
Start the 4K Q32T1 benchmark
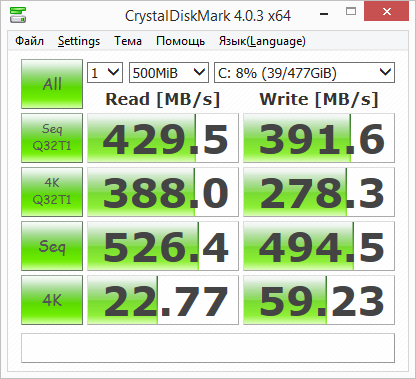(52, 192)
